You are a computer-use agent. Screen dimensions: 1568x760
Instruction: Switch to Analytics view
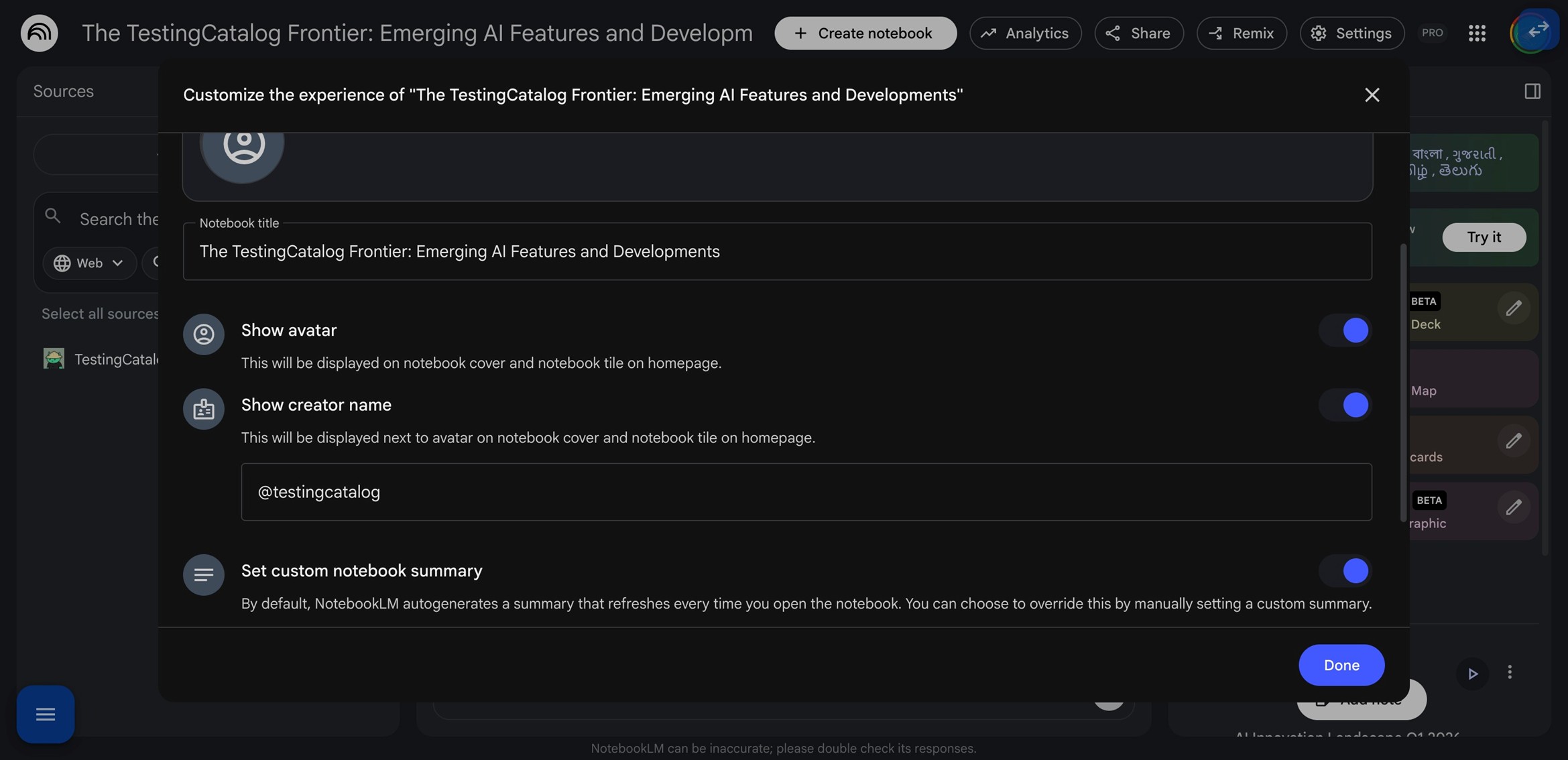[x=1025, y=32]
